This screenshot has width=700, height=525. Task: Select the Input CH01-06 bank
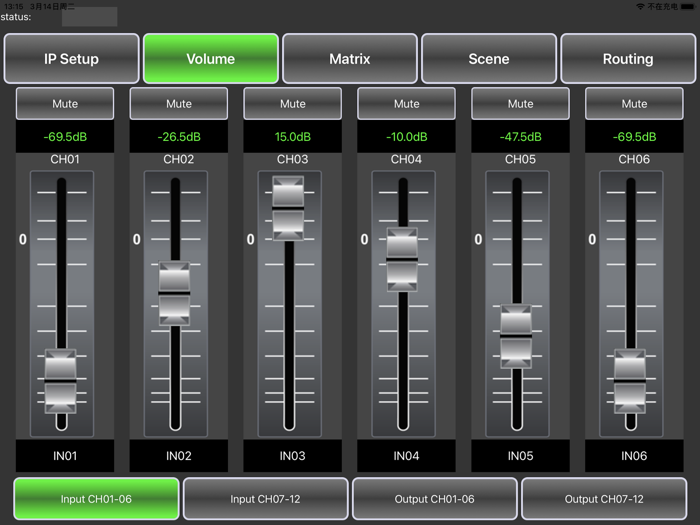point(96,499)
